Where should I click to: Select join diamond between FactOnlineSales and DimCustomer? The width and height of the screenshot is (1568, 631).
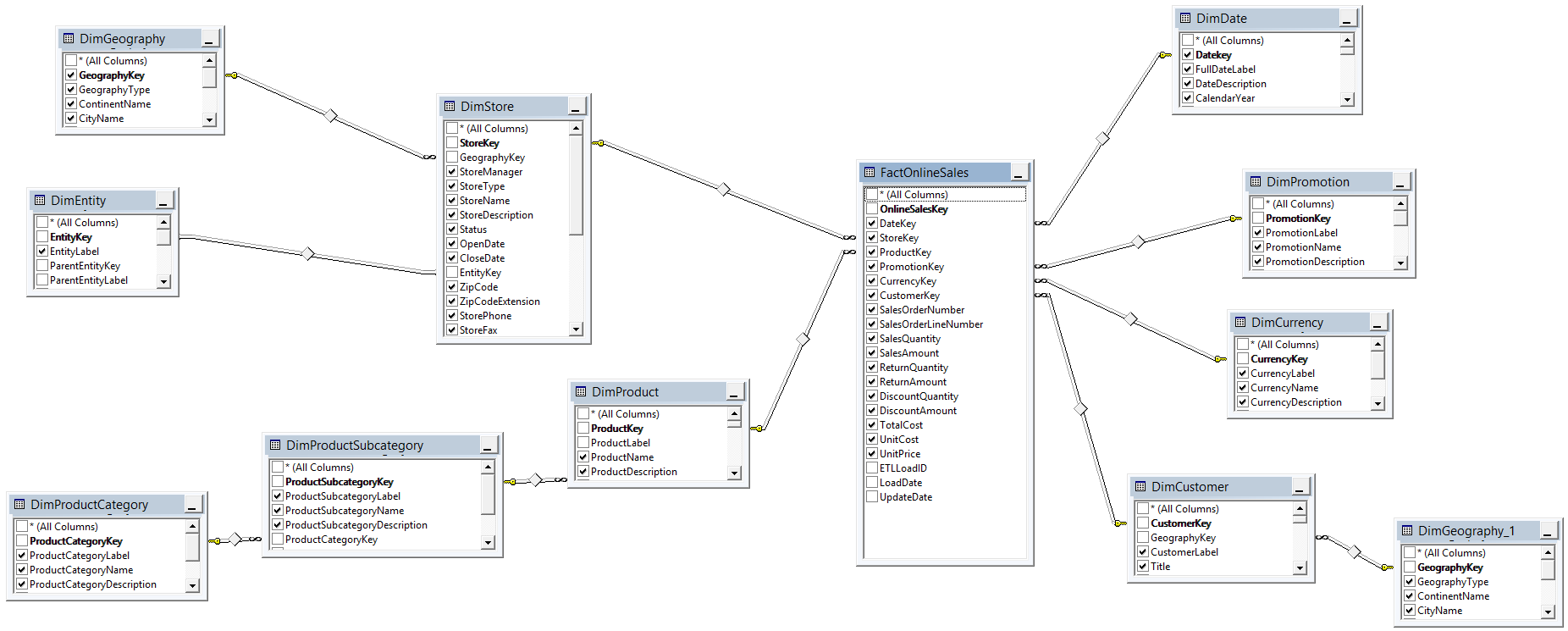click(1080, 409)
